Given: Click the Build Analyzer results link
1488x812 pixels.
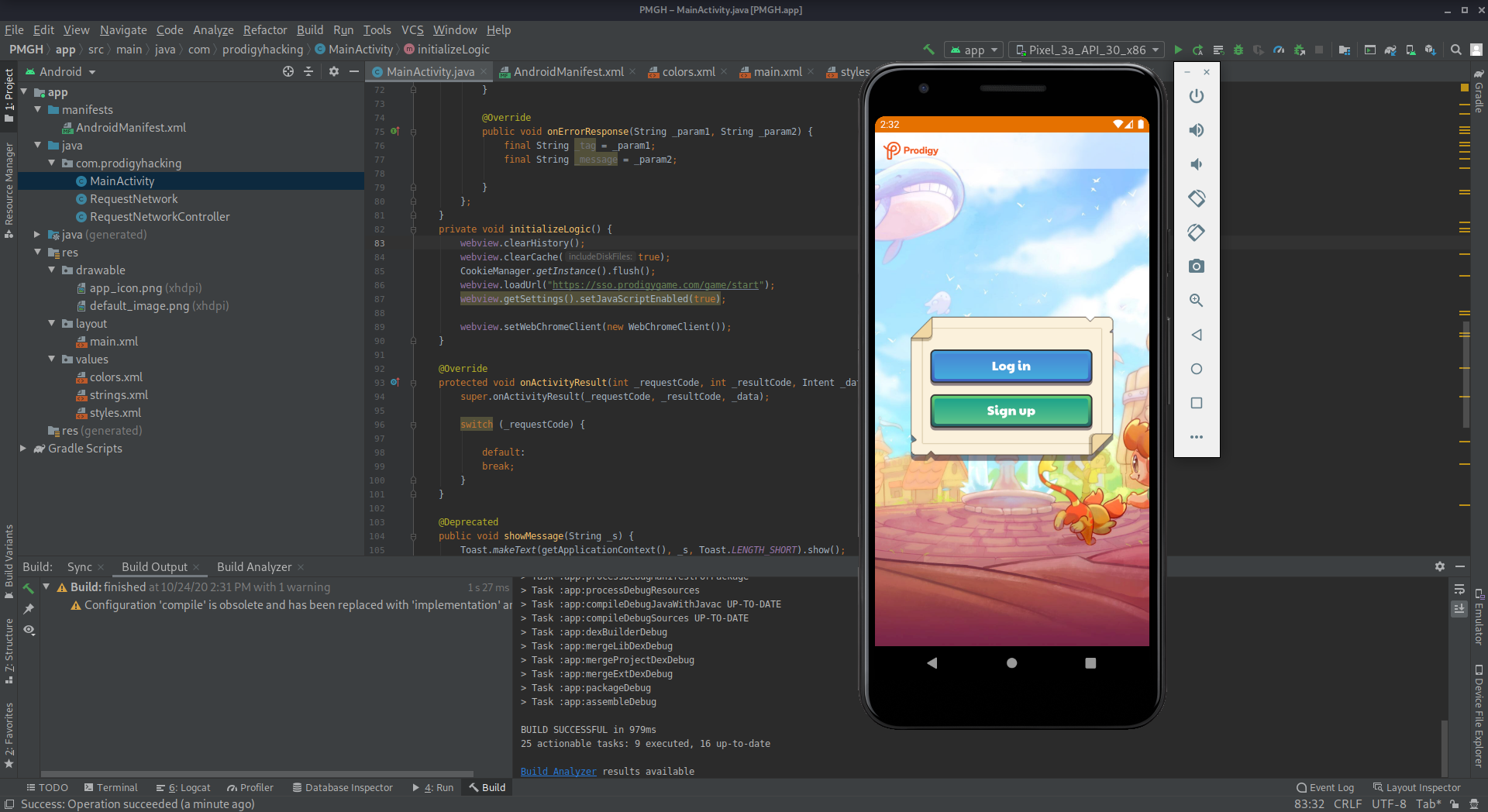Looking at the screenshot, I should tap(557, 771).
